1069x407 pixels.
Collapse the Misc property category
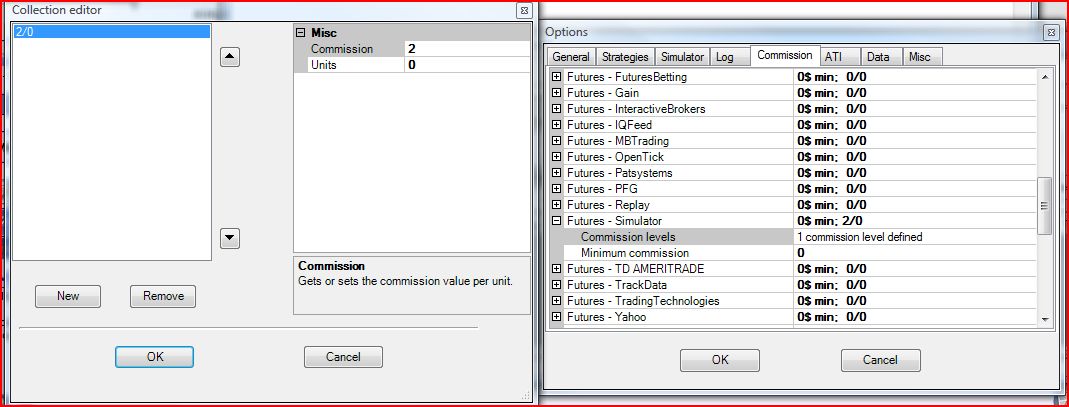pos(300,33)
